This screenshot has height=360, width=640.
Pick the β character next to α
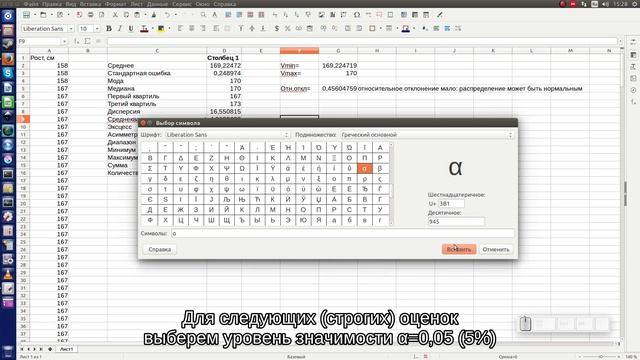coord(380,168)
